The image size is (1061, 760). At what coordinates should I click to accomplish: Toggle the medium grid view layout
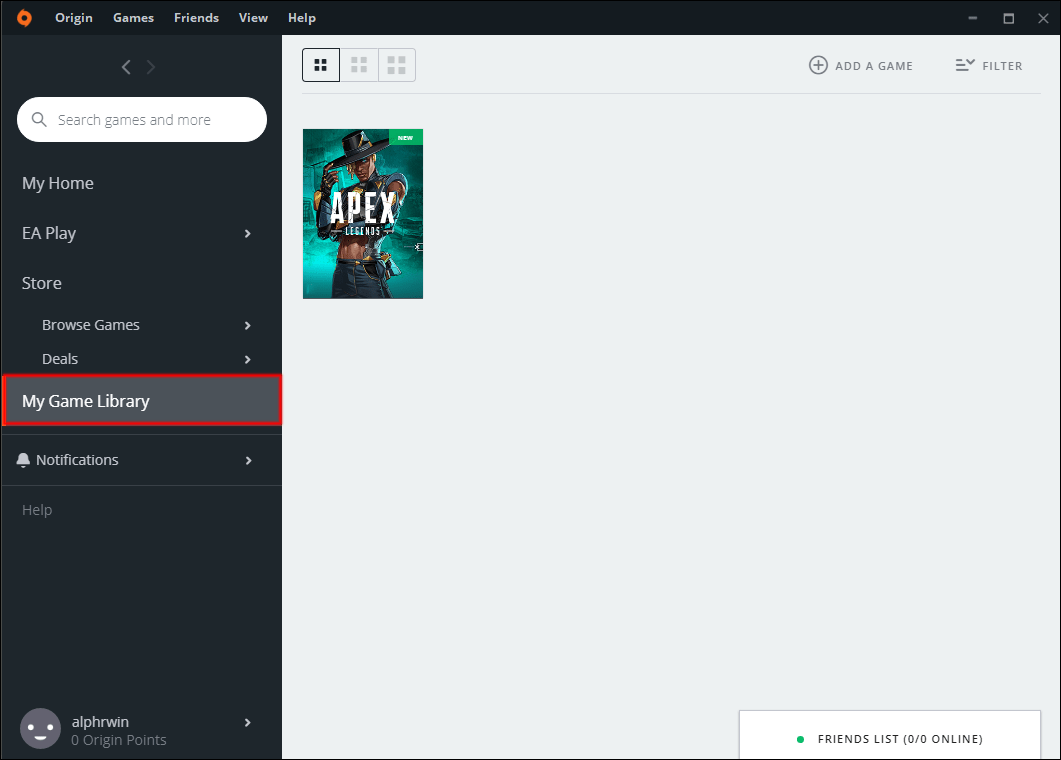pyautogui.click(x=359, y=64)
